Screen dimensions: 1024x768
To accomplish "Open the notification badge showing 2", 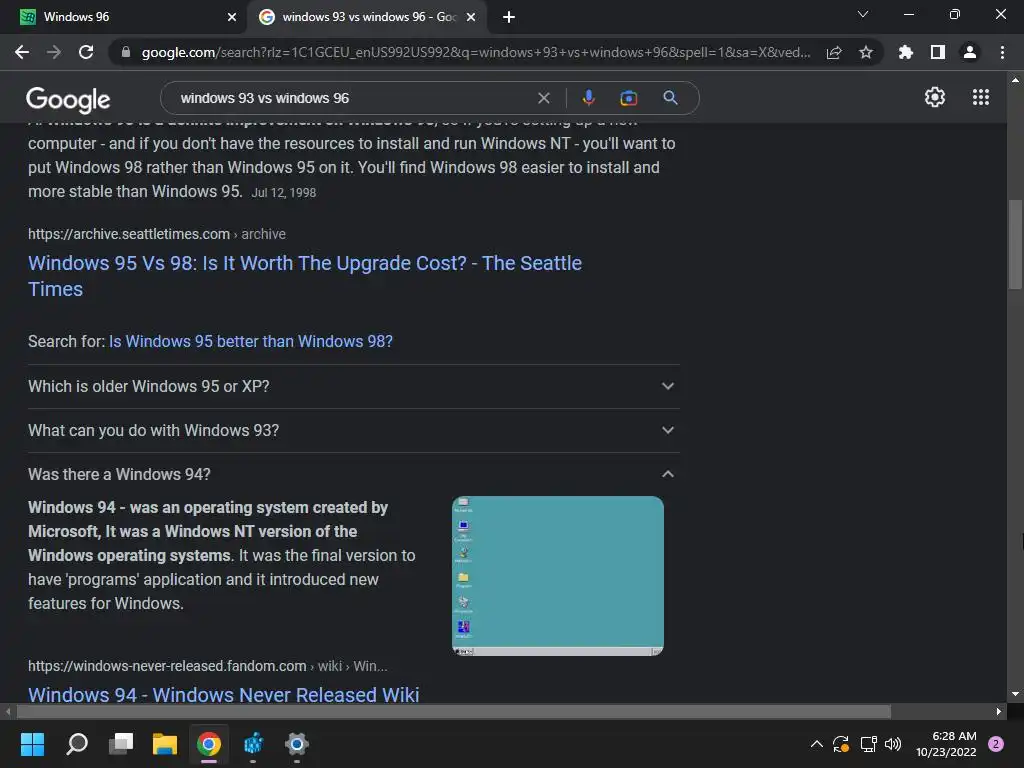I will coord(996,744).
